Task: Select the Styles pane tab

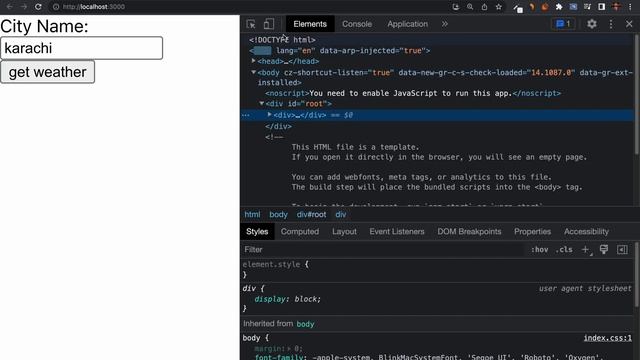Action: point(257,231)
